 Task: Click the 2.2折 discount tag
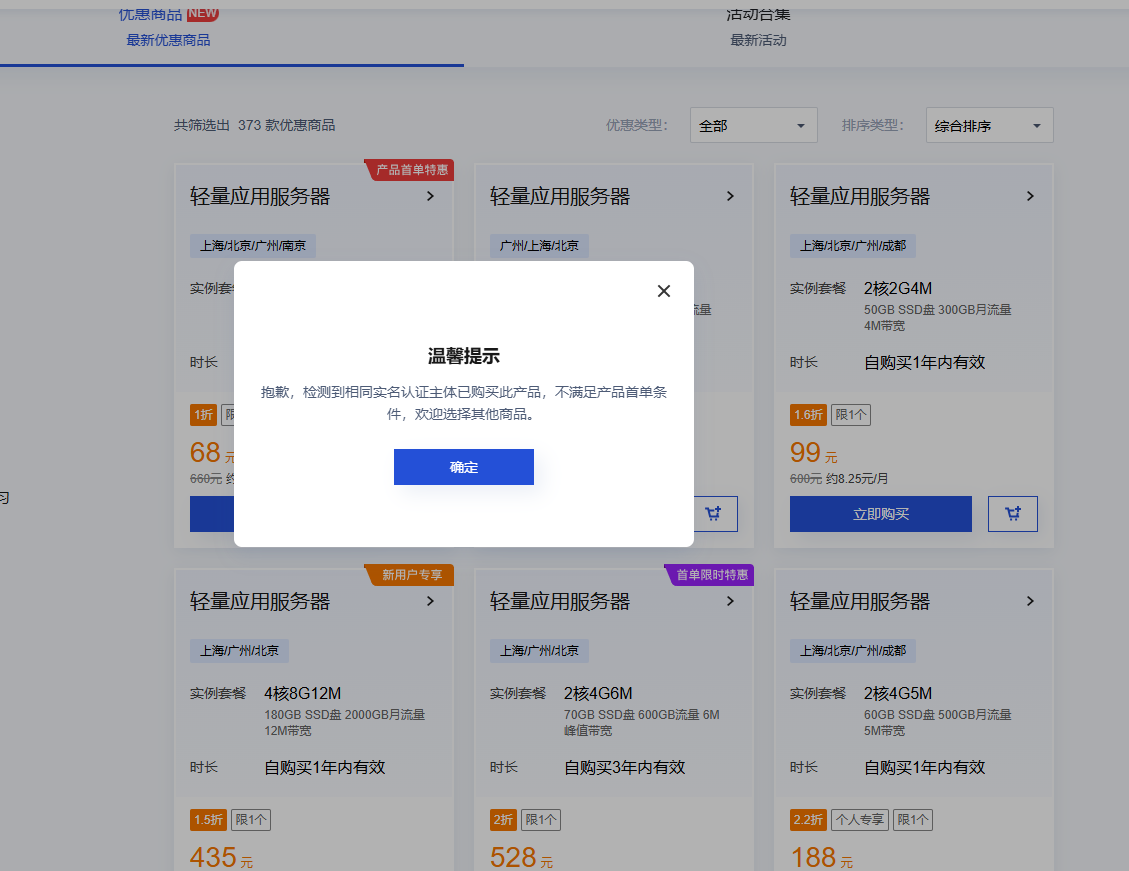point(808,820)
